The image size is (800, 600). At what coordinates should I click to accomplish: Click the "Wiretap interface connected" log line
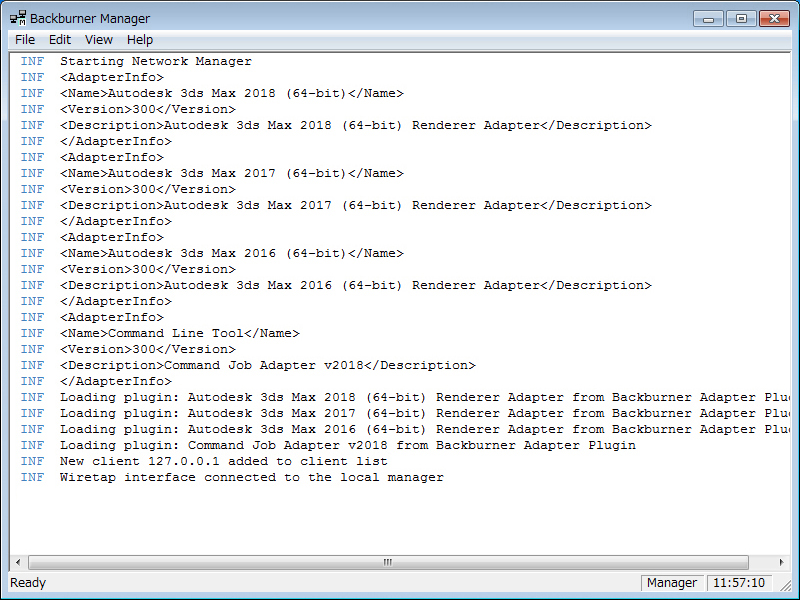(232, 478)
